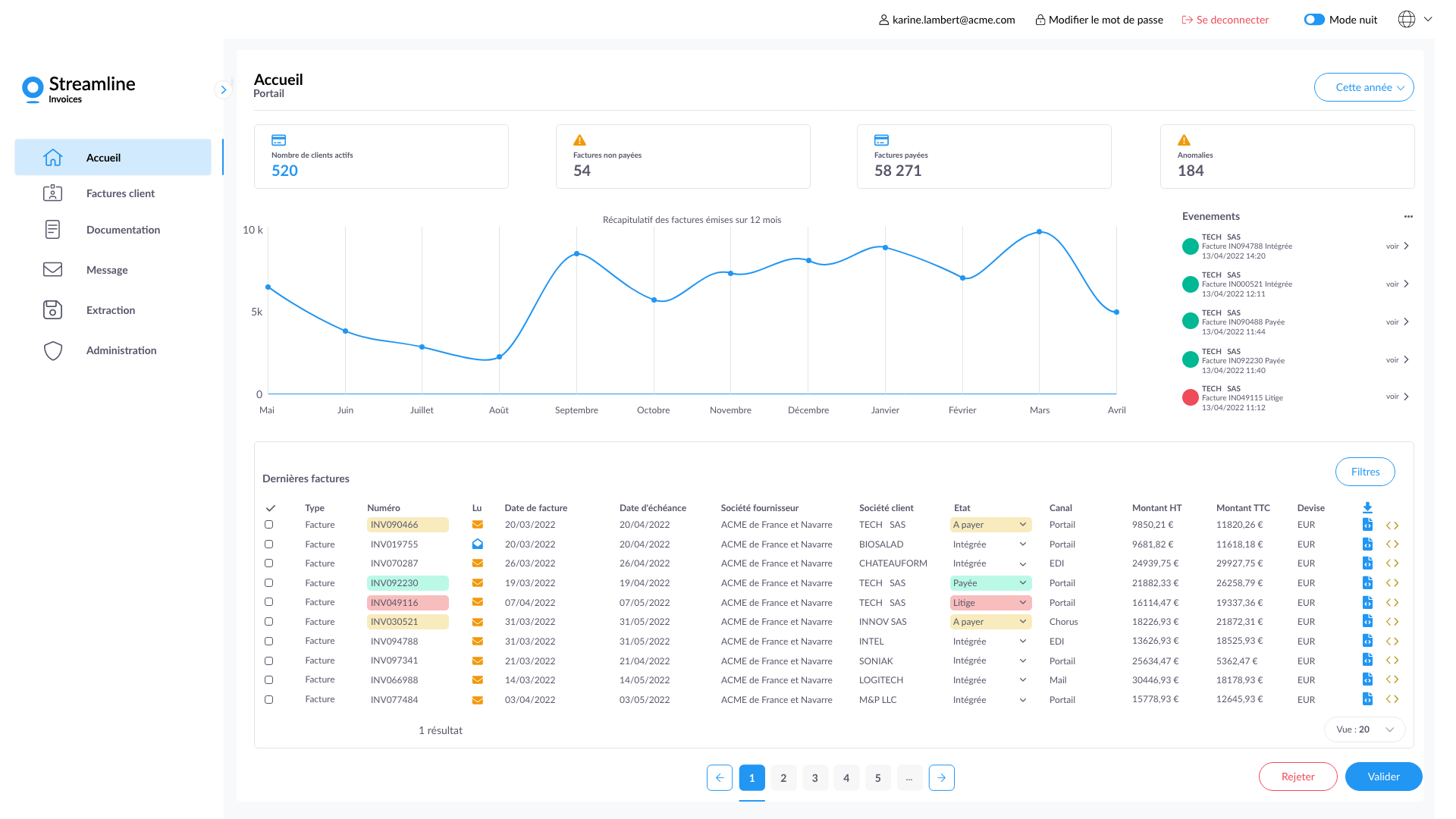The height and width of the screenshot is (819, 1456).
Task: Click opened mail icon for INV019755
Action: pyautogui.click(x=478, y=544)
